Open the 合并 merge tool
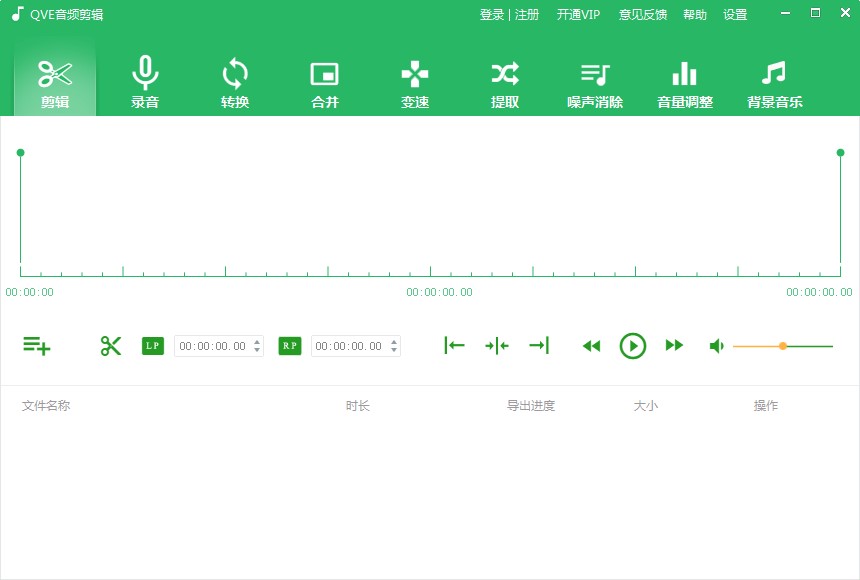This screenshot has height=580, width=860. point(325,83)
